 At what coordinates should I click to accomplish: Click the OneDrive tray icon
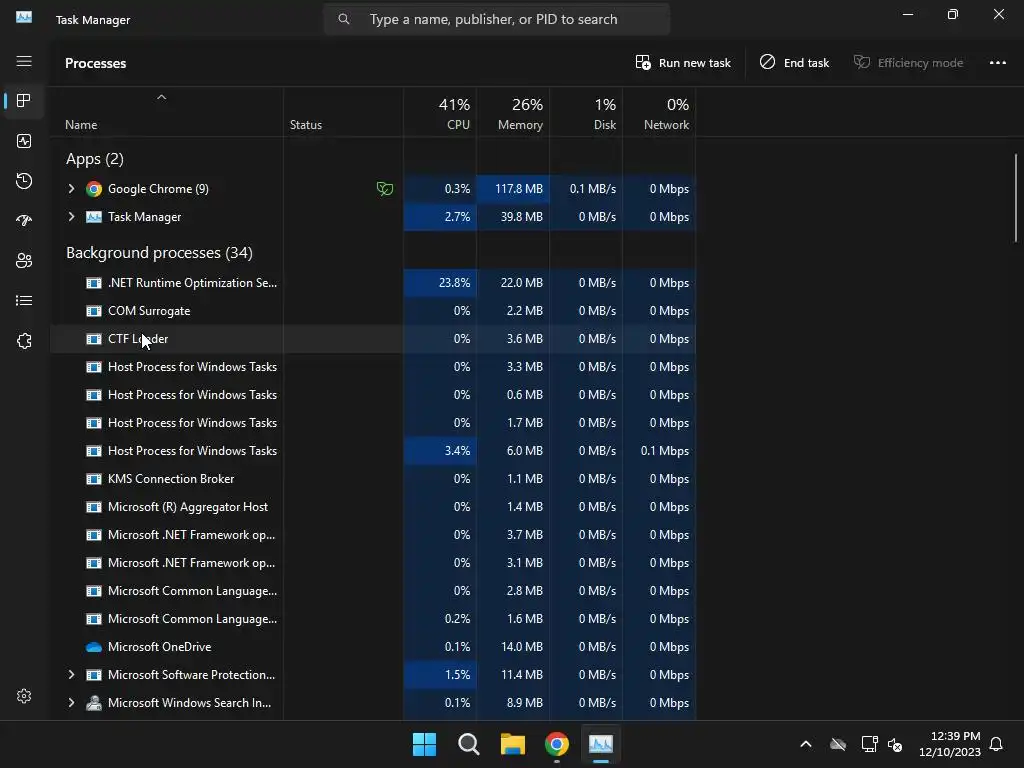tap(838, 744)
